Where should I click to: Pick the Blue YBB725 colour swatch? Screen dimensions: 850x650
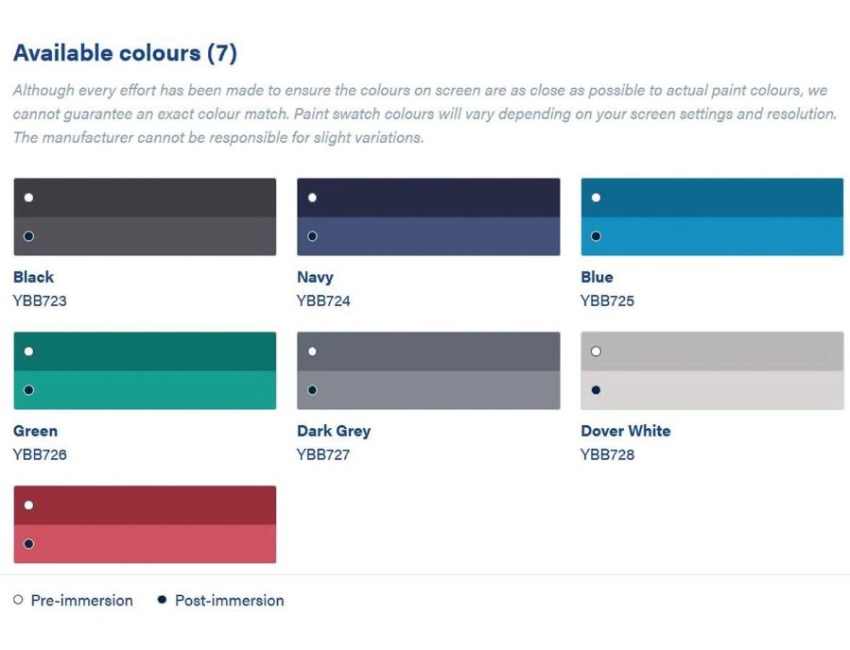point(712,217)
